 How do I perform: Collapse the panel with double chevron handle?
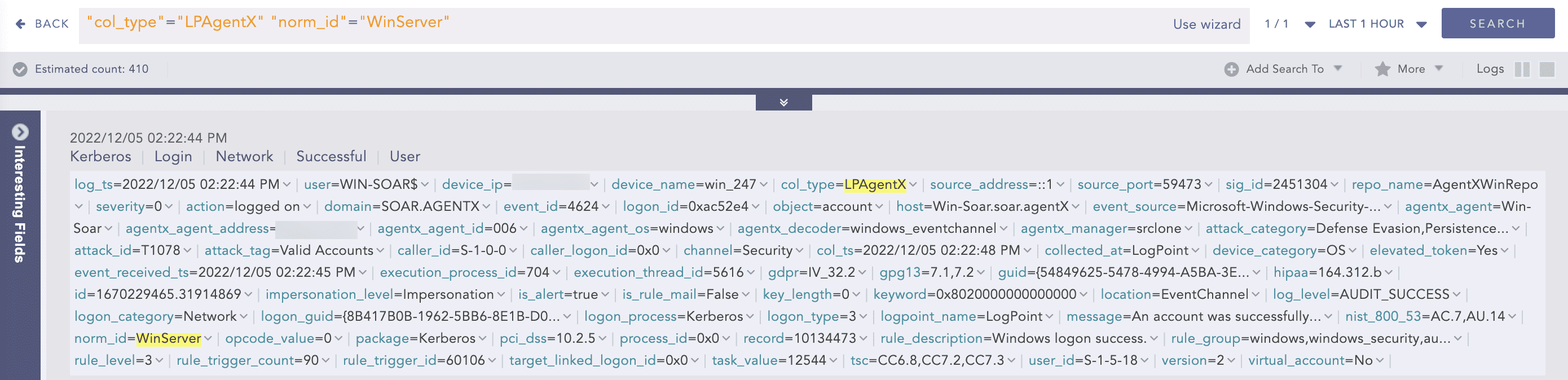(783, 102)
